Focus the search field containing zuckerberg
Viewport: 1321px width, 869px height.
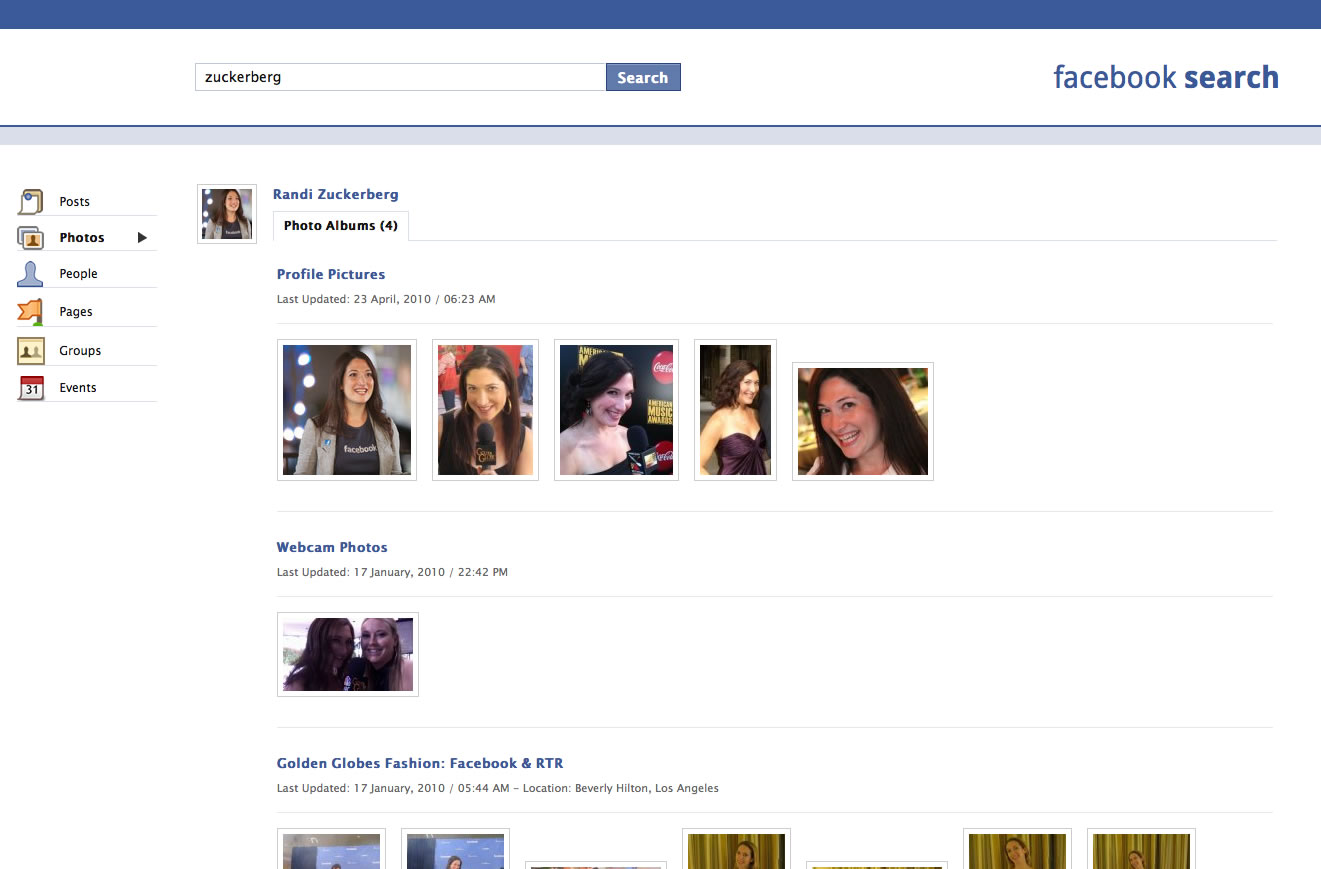pyautogui.click(x=401, y=77)
